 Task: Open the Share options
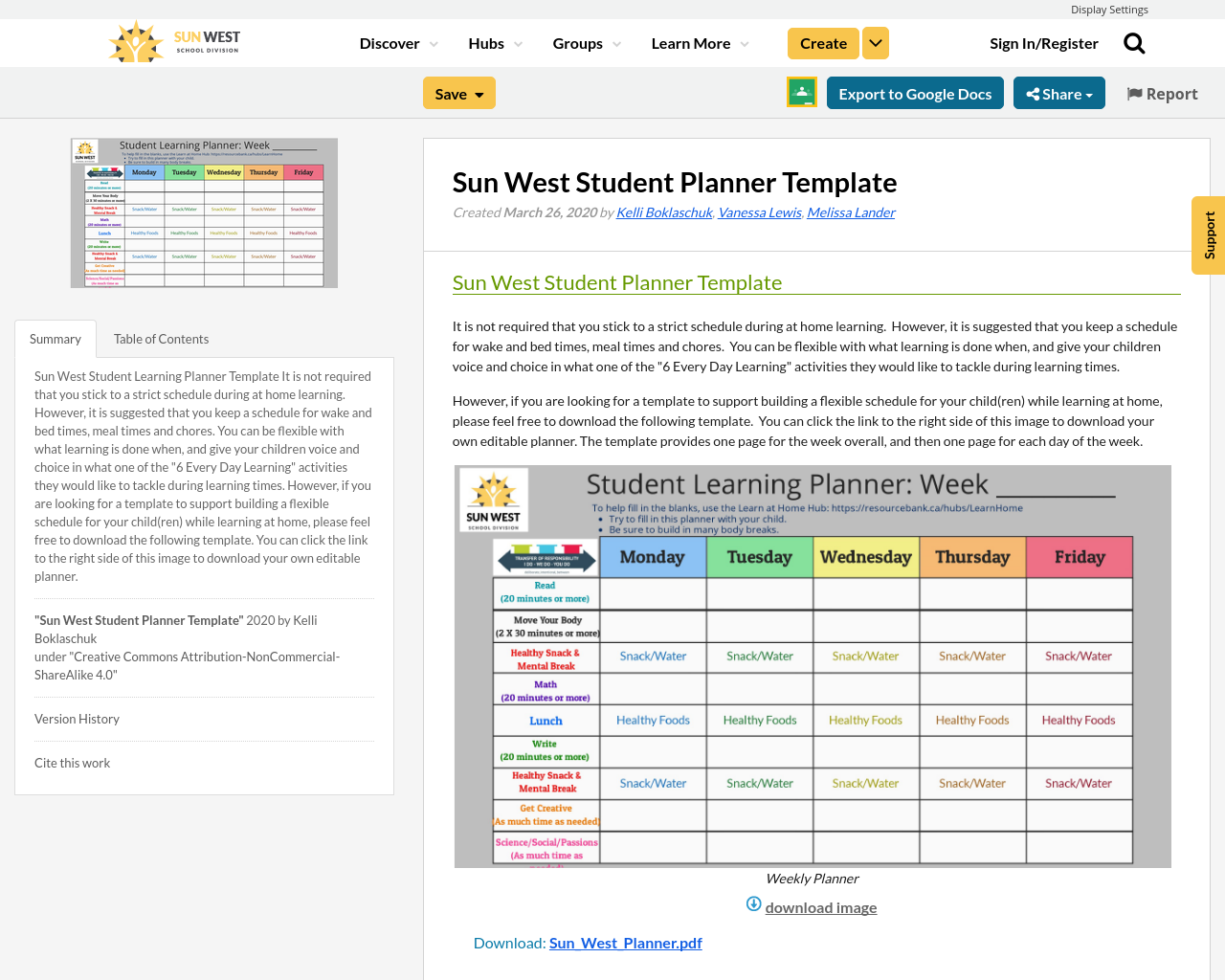click(1059, 92)
